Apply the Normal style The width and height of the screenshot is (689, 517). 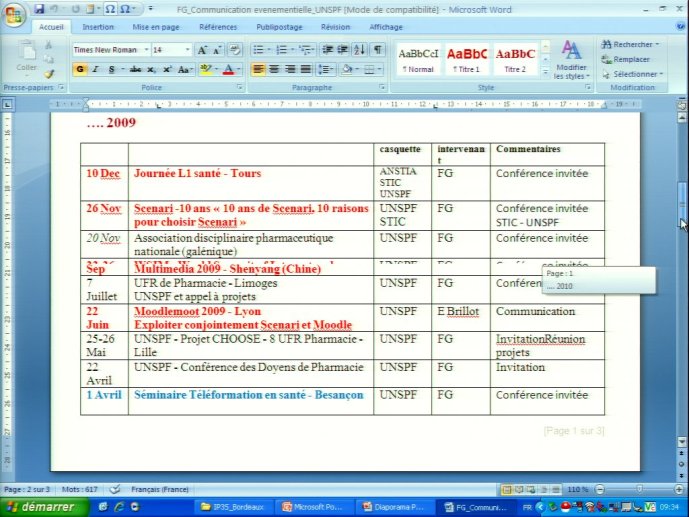click(x=418, y=60)
